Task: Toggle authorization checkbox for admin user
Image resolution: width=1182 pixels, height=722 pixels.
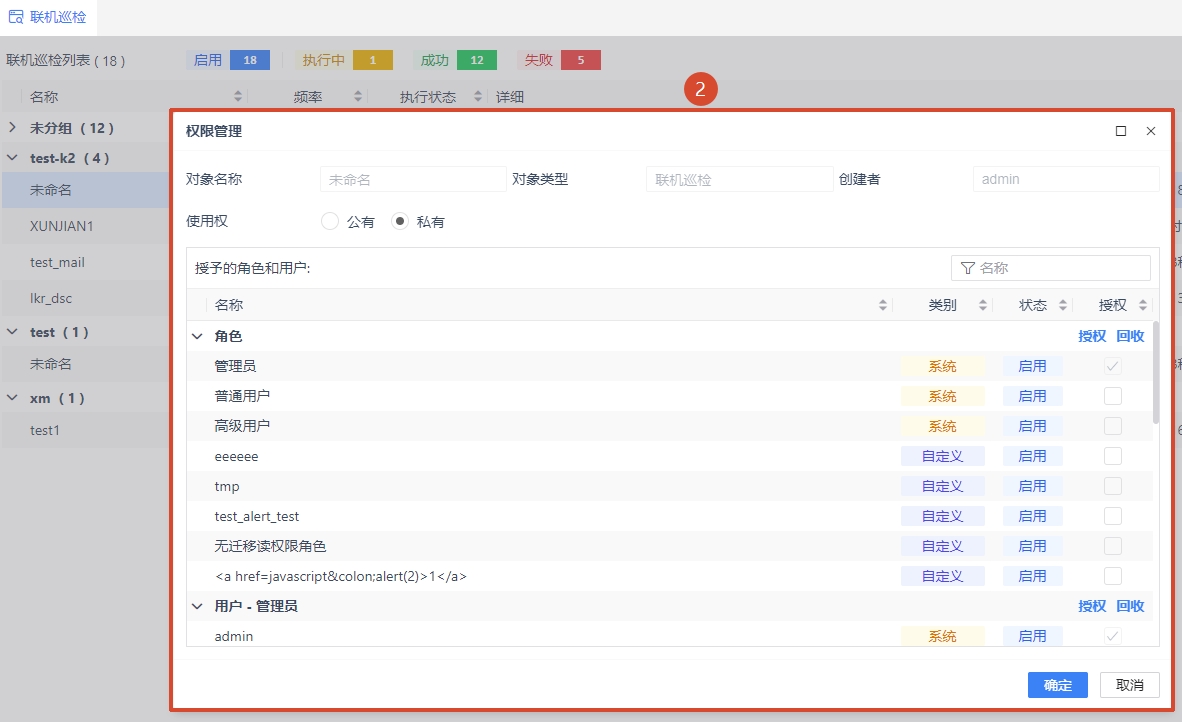Action: pyautogui.click(x=1113, y=636)
